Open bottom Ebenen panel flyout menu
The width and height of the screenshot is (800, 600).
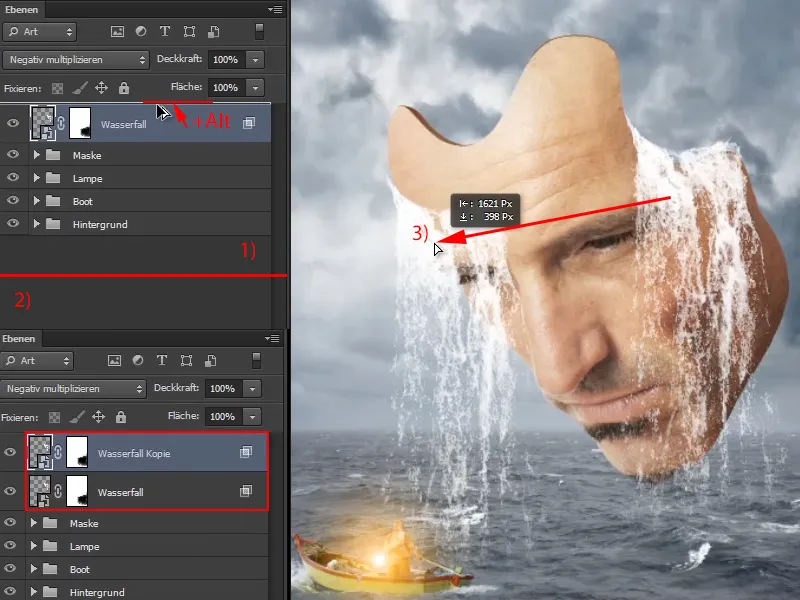tap(272, 338)
